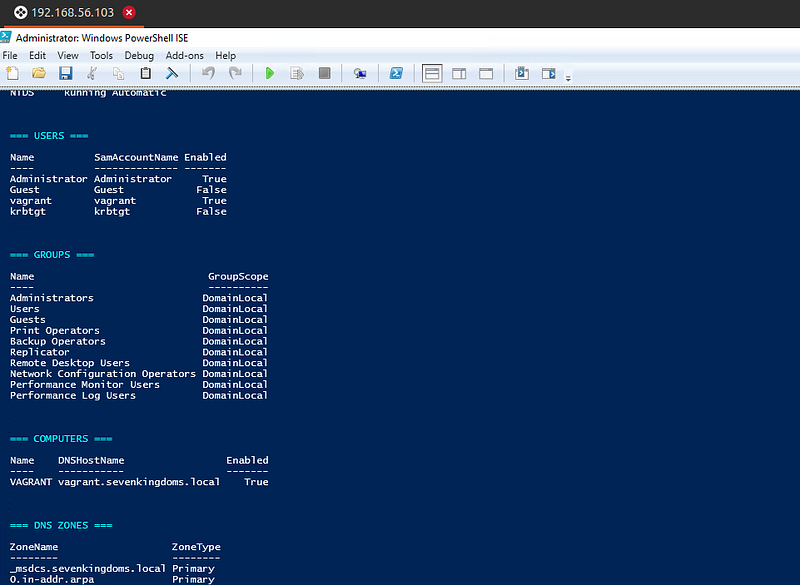Show script pane on right layout
The height and width of the screenshot is (585, 800).
pos(459,73)
